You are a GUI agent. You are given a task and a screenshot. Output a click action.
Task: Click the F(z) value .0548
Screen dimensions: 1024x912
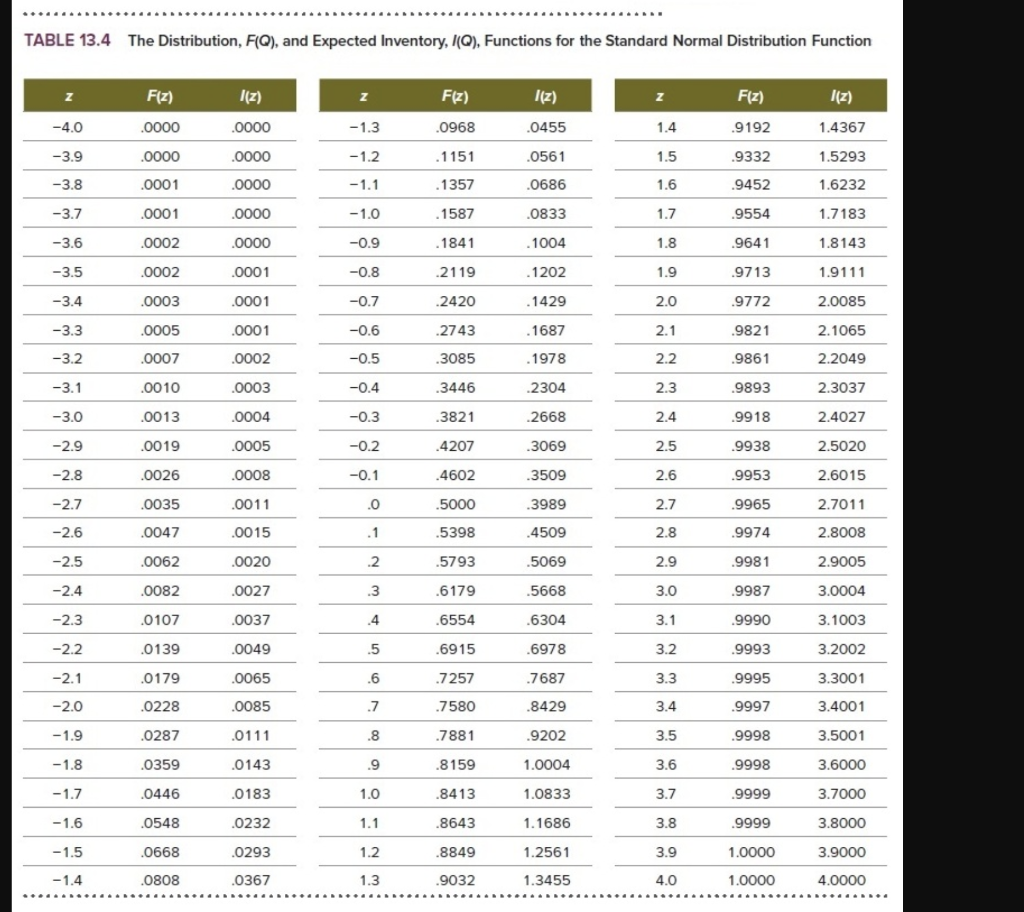160,823
